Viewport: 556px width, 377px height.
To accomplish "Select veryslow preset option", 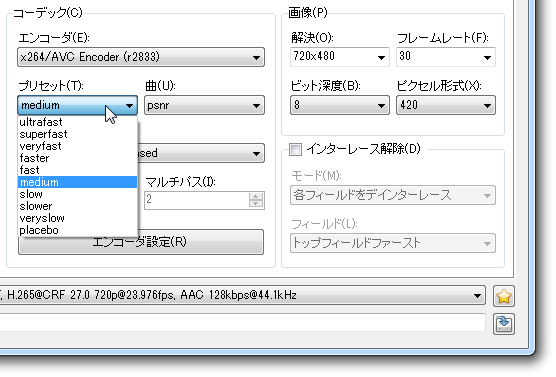I will [x=77, y=218].
